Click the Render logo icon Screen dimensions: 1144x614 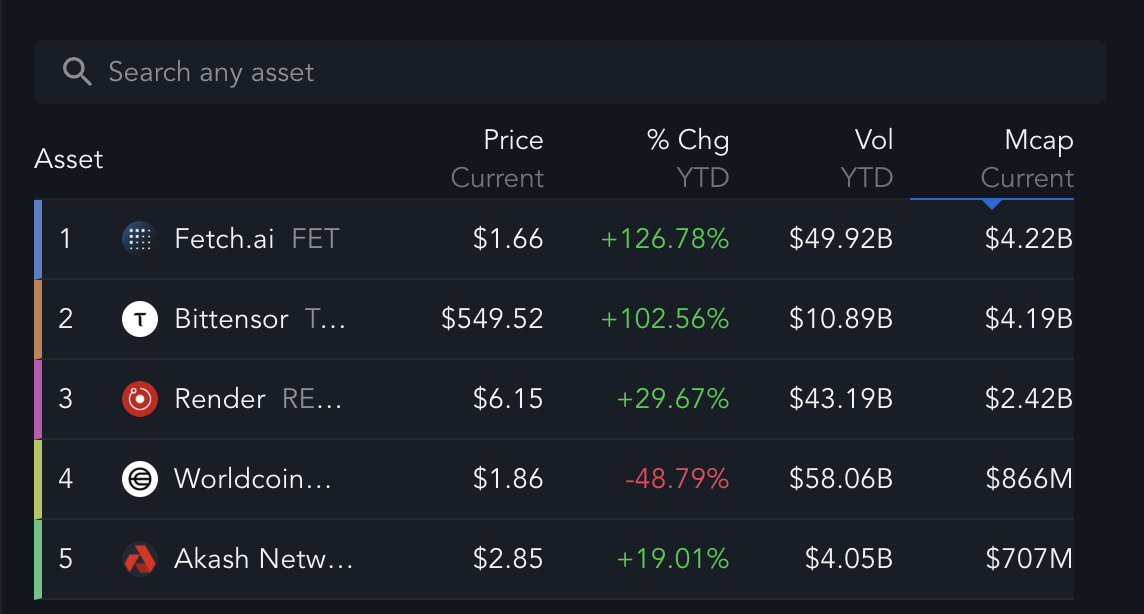point(139,399)
